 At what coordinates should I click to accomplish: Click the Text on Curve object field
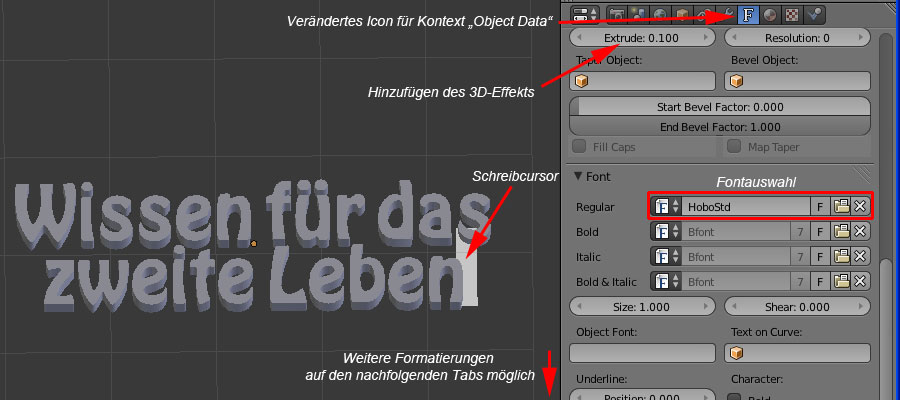795,352
